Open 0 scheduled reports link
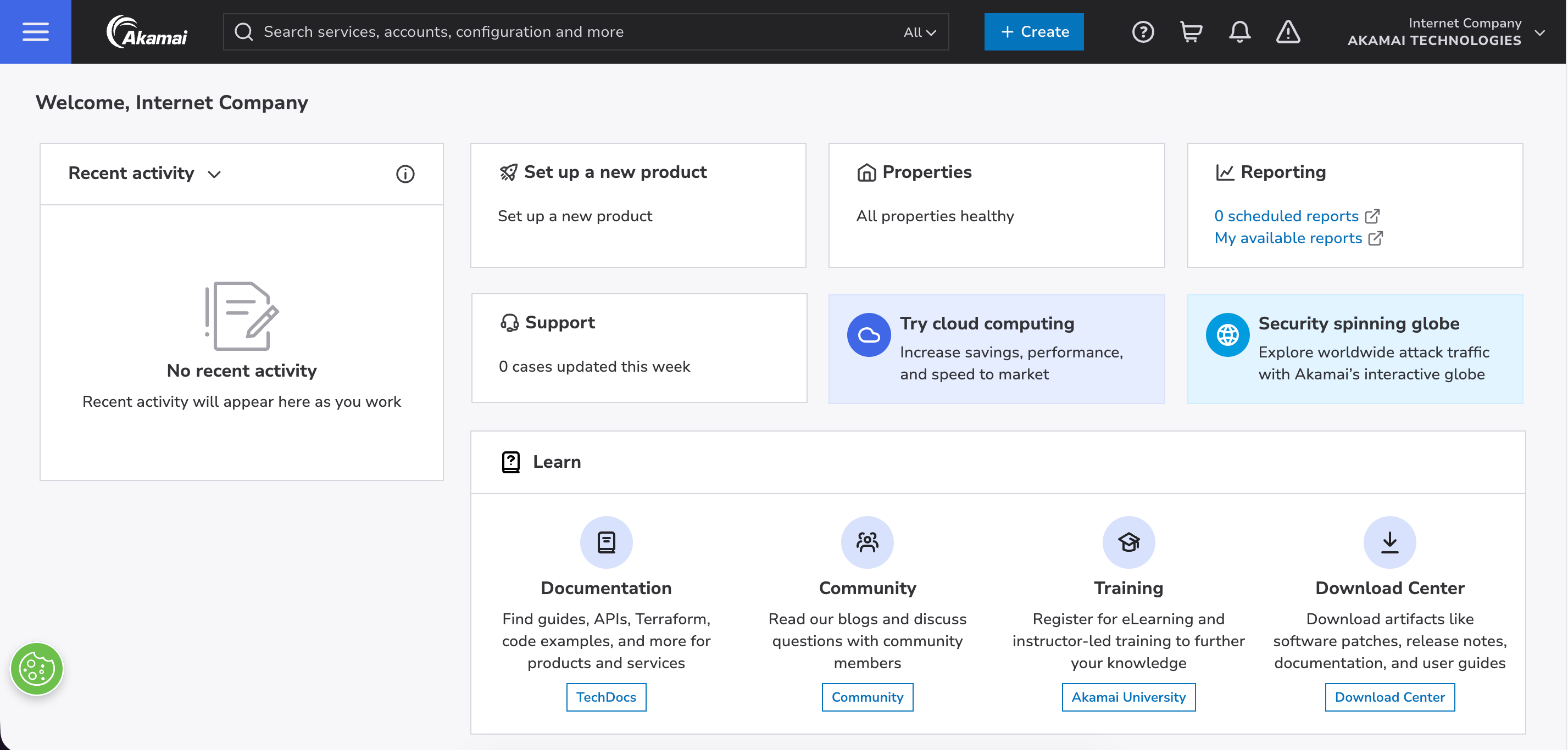Image resolution: width=1568 pixels, height=750 pixels. coord(1286,216)
